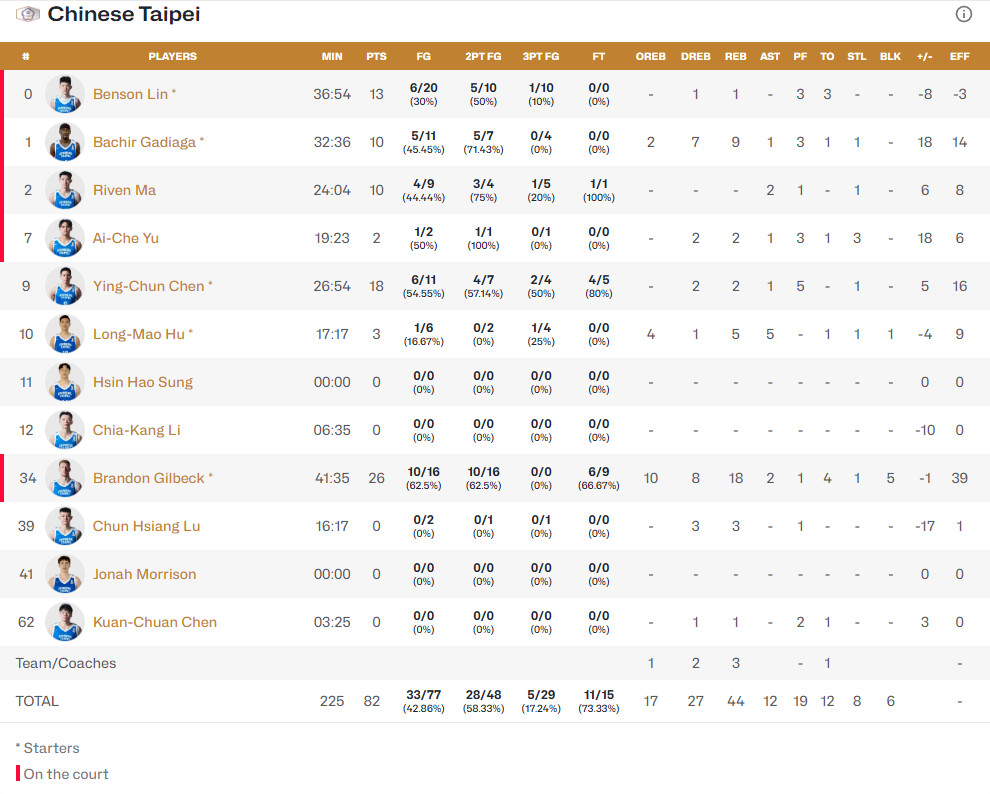Open Kuan-Chuan Chen's avatar image

65,622
